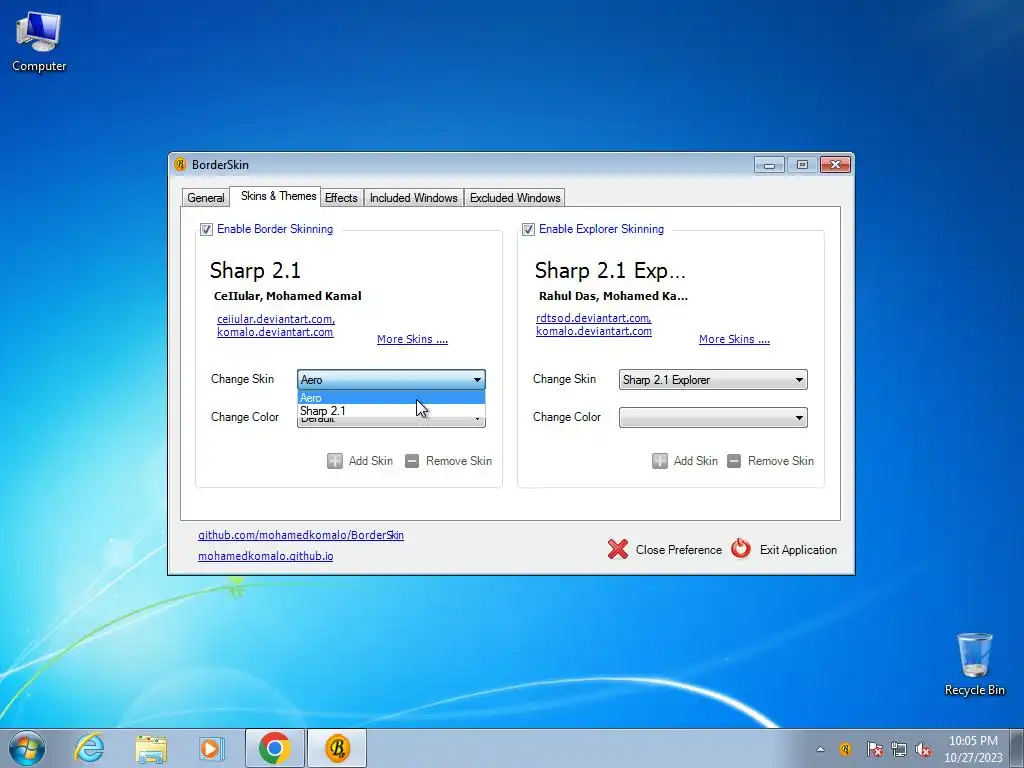Switch to Skins & Themes tab
The width and height of the screenshot is (1024, 768).
278,196
